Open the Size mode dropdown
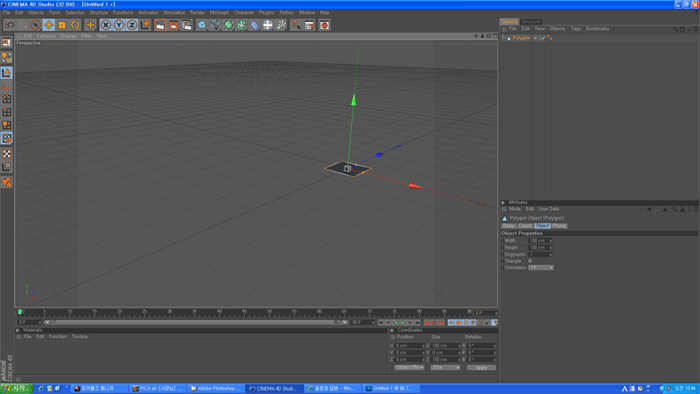 [x=445, y=367]
